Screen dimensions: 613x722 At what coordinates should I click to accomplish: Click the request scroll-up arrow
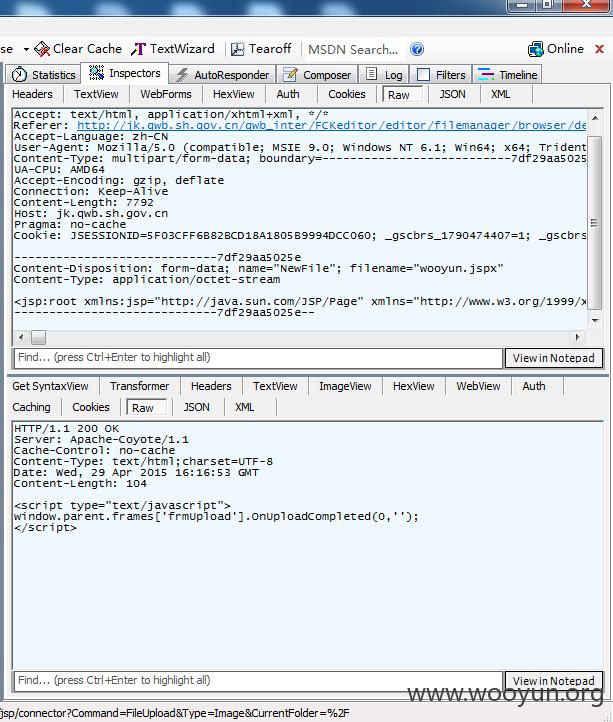tap(595, 118)
